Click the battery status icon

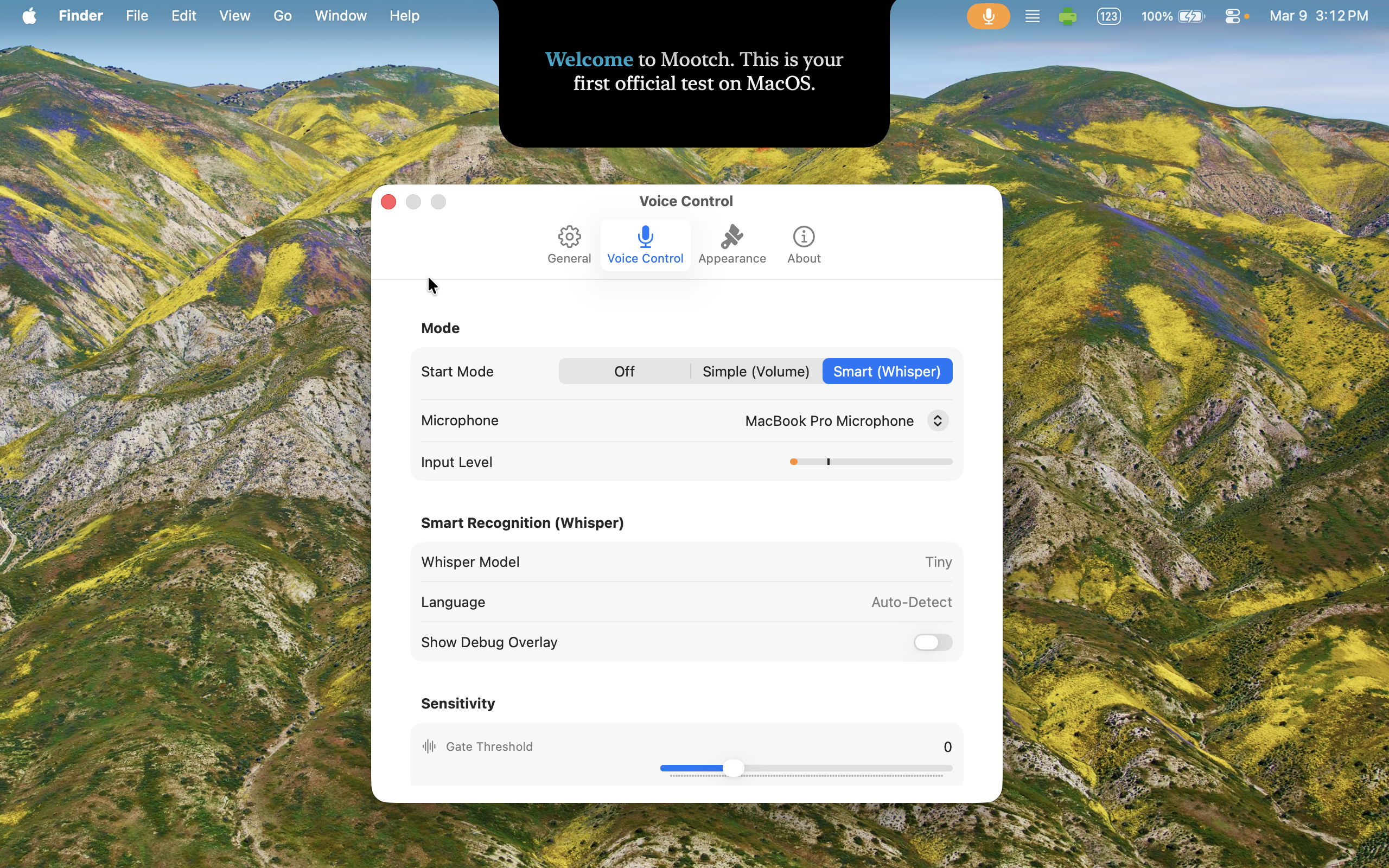(1192, 16)
